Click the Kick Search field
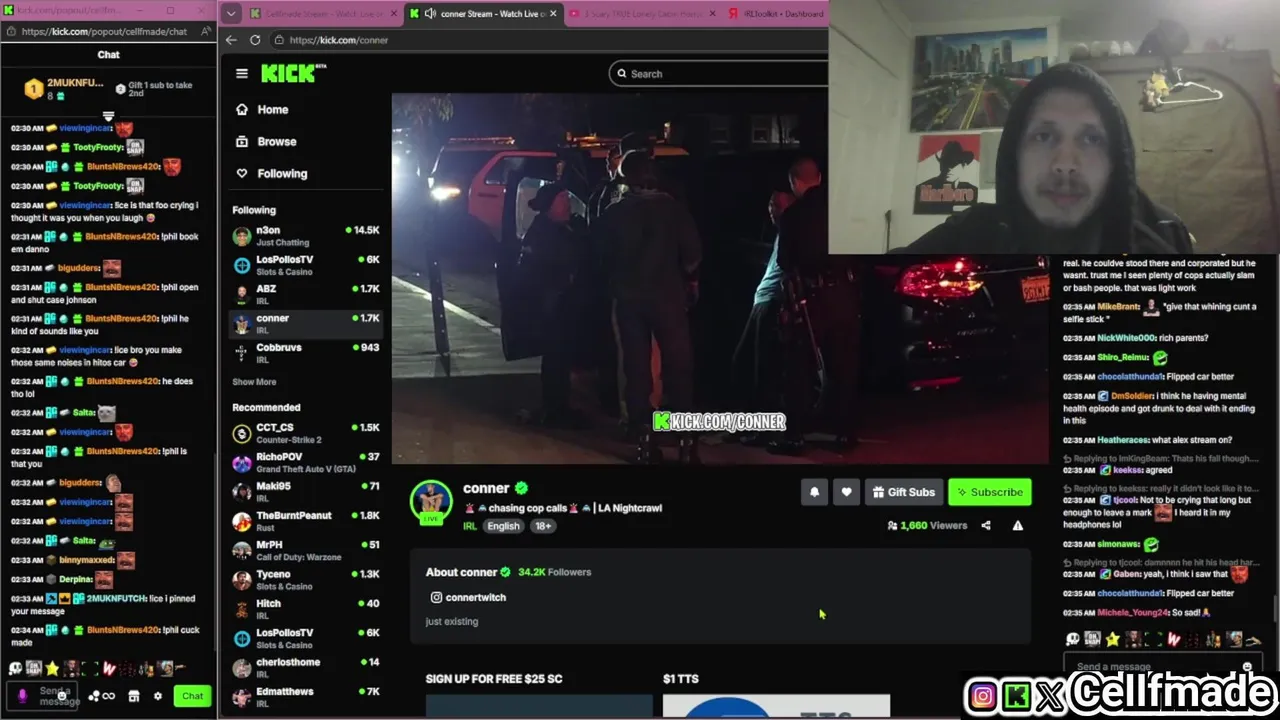This screenshot has width=1280, height=720. point(720,73)
